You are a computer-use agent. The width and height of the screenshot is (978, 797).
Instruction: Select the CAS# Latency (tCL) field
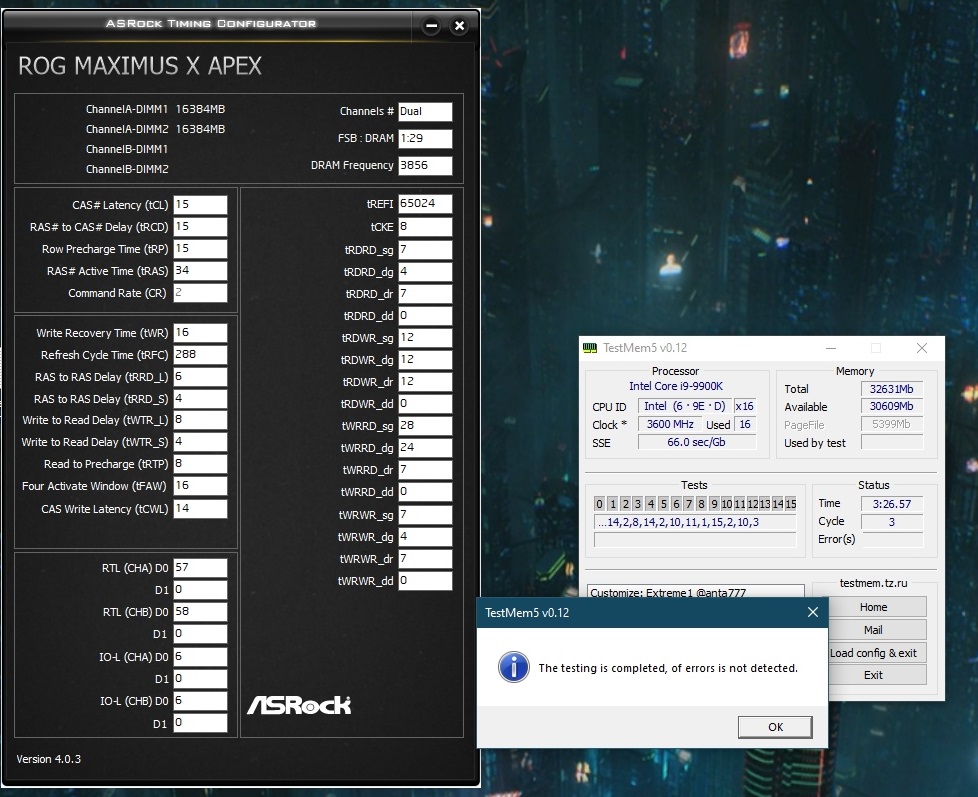(x=200, y=205)
